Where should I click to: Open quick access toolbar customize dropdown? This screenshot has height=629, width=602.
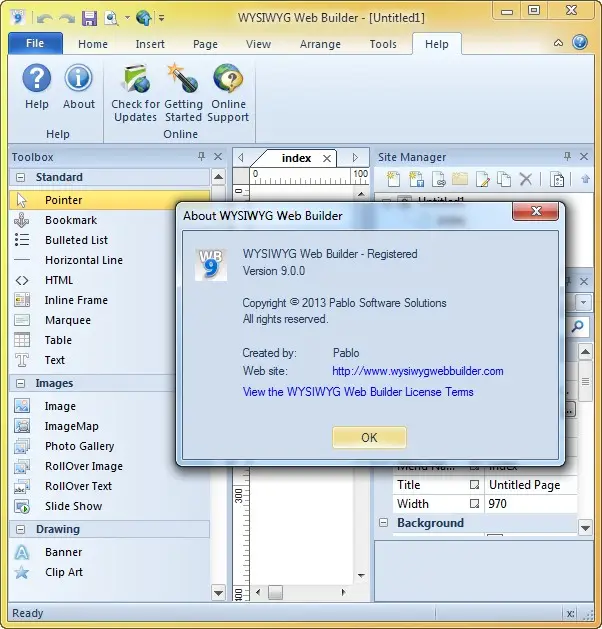point(161,18)
